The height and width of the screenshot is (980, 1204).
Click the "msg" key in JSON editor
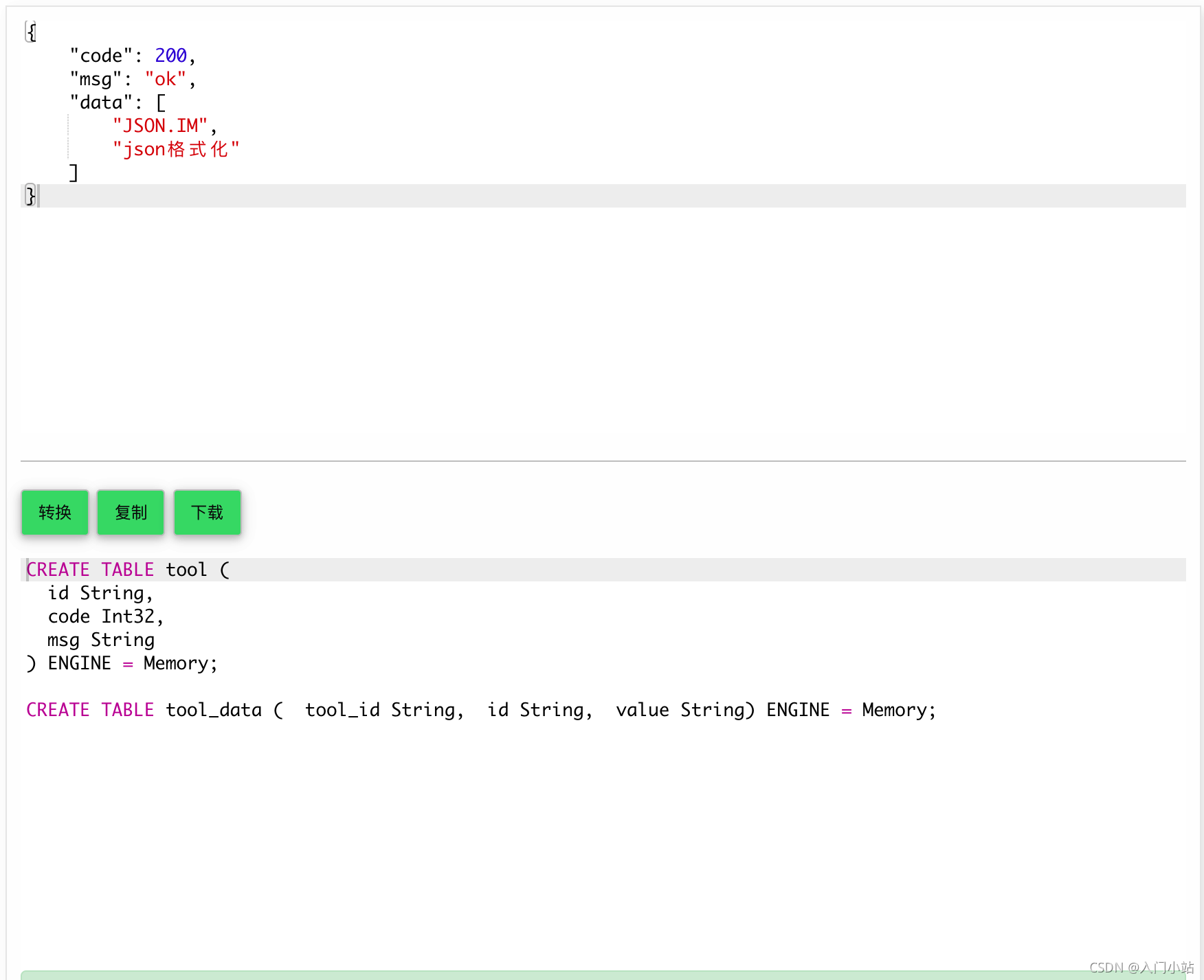click(x=96, y=79)
